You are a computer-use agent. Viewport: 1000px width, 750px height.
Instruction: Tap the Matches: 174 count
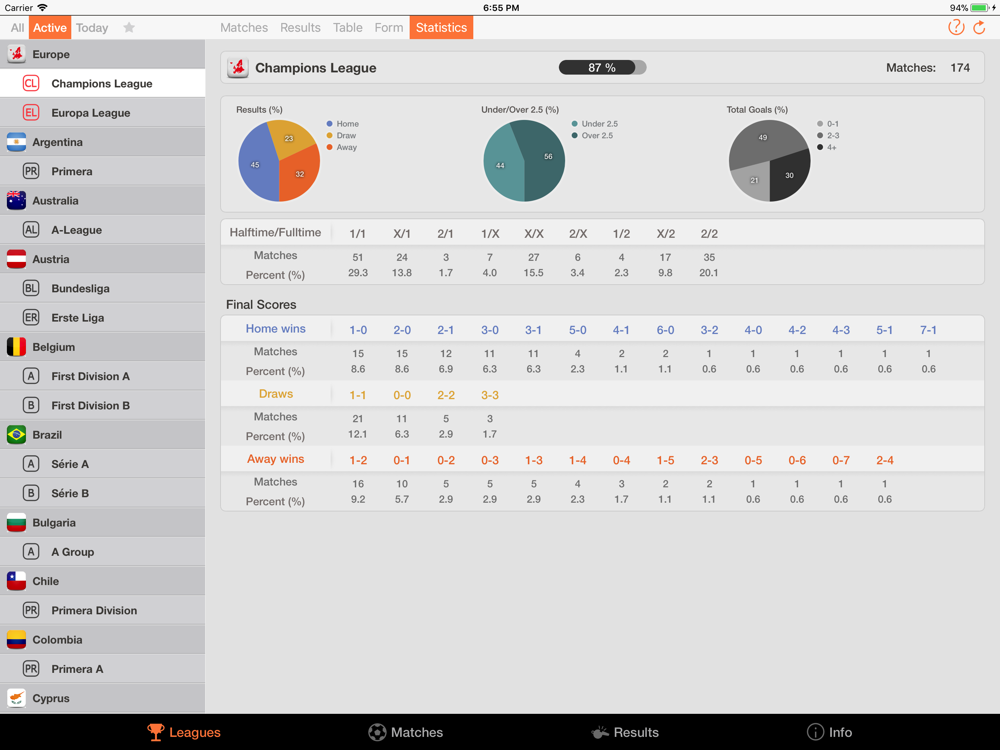pyautogui.click(x=928, y=68)
